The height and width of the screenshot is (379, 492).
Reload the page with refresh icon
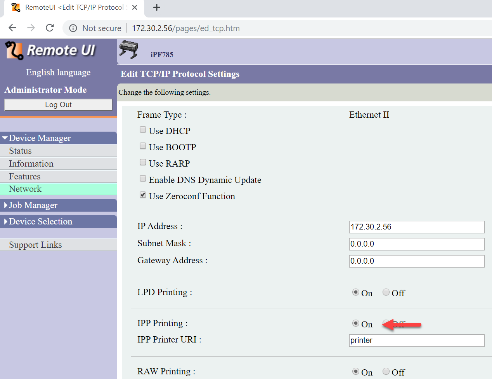pos(50,28)
